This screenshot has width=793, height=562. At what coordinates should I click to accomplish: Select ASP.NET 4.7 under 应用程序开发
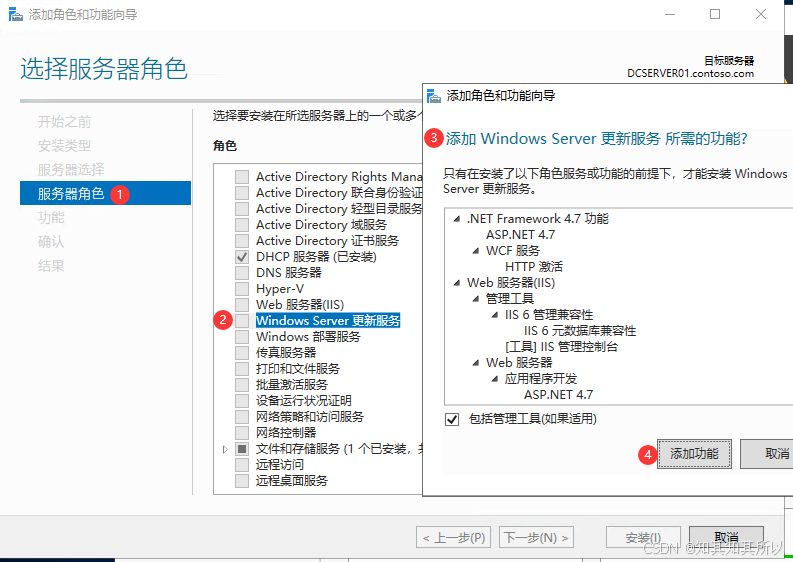(x=558, y=395)
